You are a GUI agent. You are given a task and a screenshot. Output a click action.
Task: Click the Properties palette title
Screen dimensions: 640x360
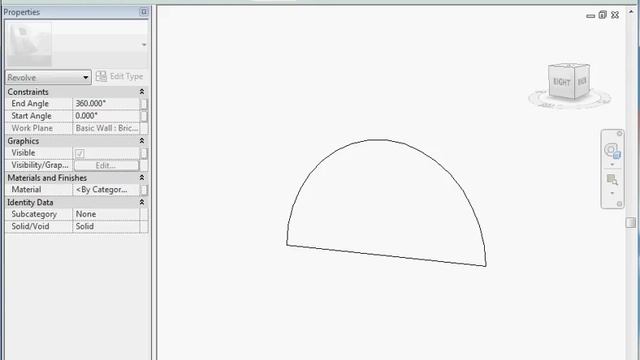22,12
